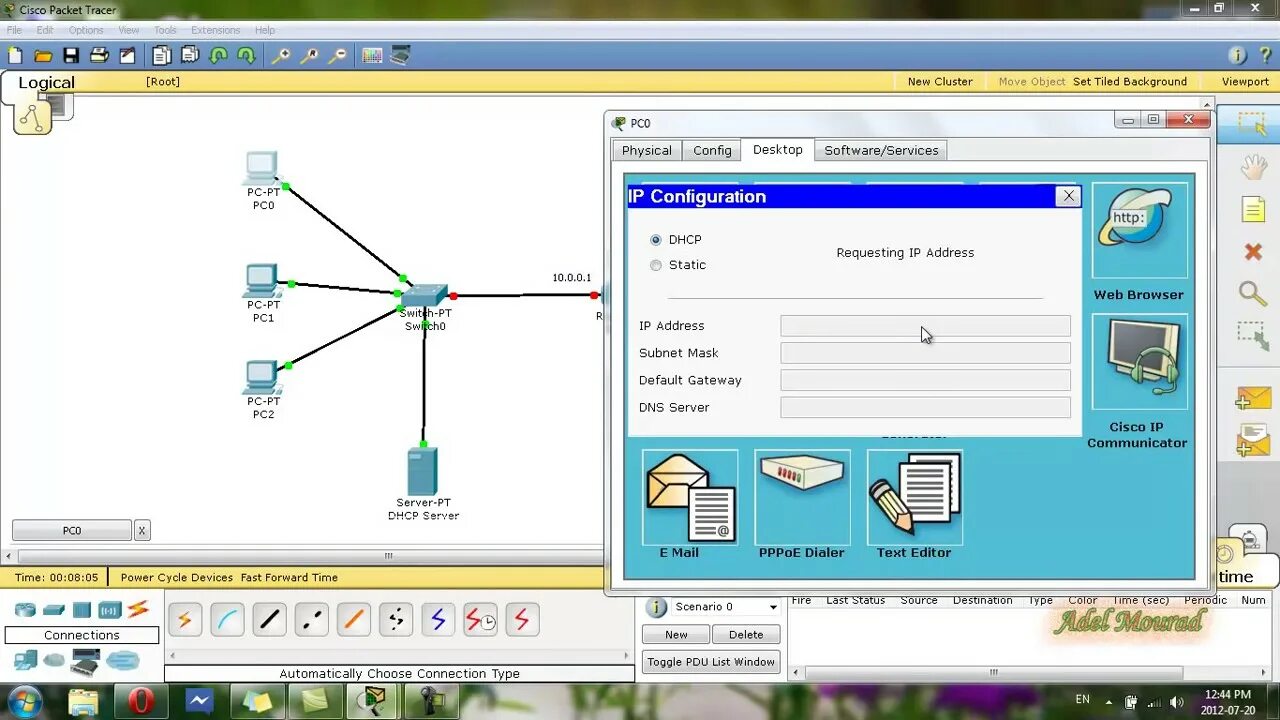The height and width of the screenshot is (720, 1280).
Task: Click the Zoom Reset magnifier icon
Action: point(309,56)
